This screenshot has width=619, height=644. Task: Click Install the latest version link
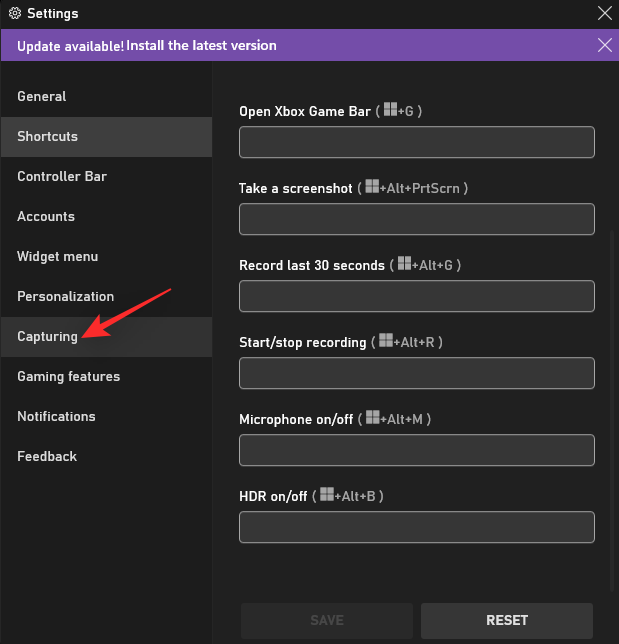pos(202,45)
